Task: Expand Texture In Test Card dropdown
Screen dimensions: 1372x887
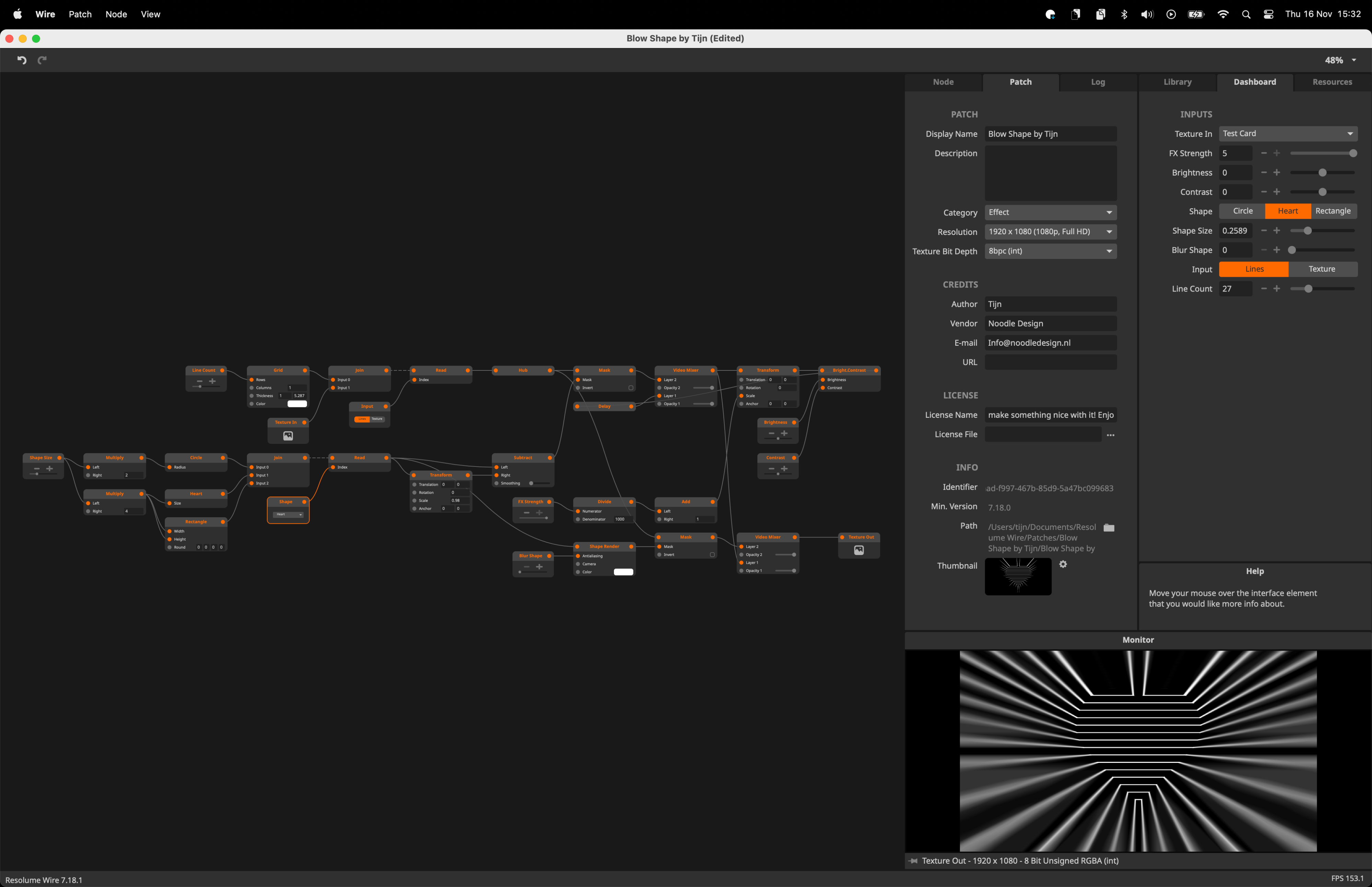Action: (1287, 134)
